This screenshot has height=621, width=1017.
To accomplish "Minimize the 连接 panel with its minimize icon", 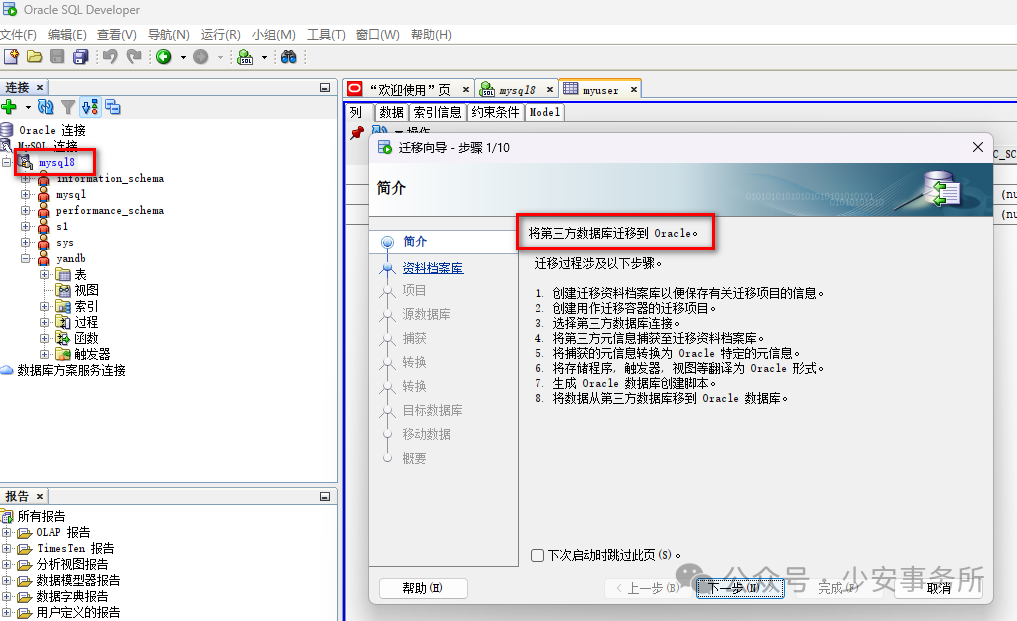I will 325,88.
